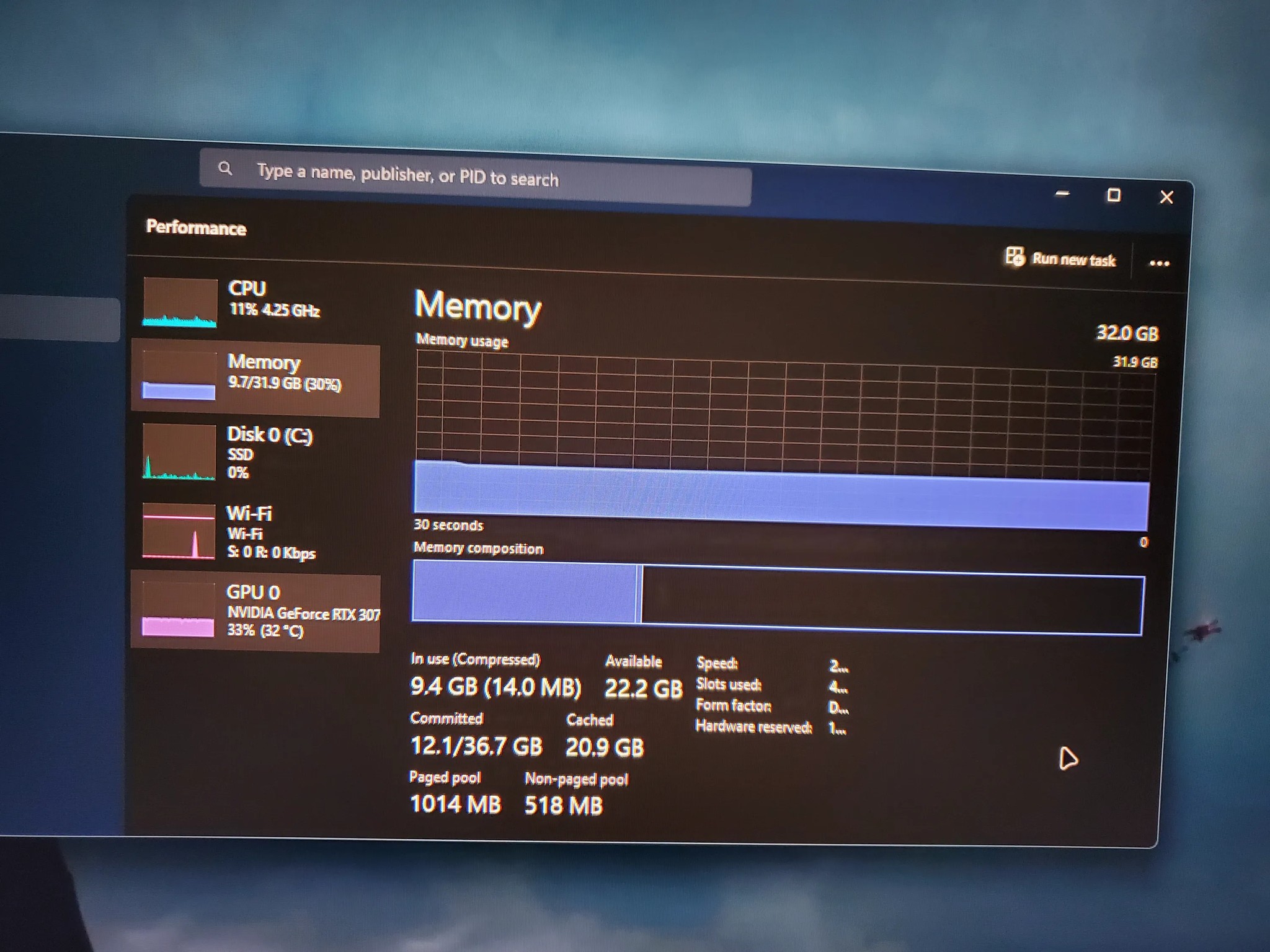Maximize the Task Manager window

[x=1114, y=195]
